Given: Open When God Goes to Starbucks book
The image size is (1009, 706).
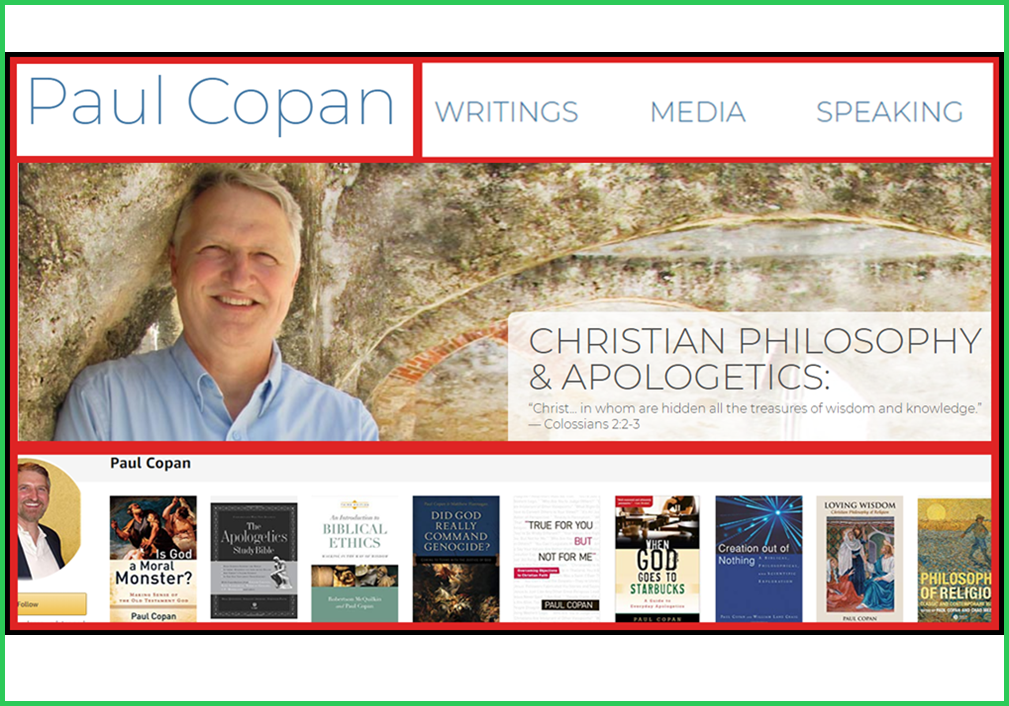Looking at the screenshot, I should point(657,558).
